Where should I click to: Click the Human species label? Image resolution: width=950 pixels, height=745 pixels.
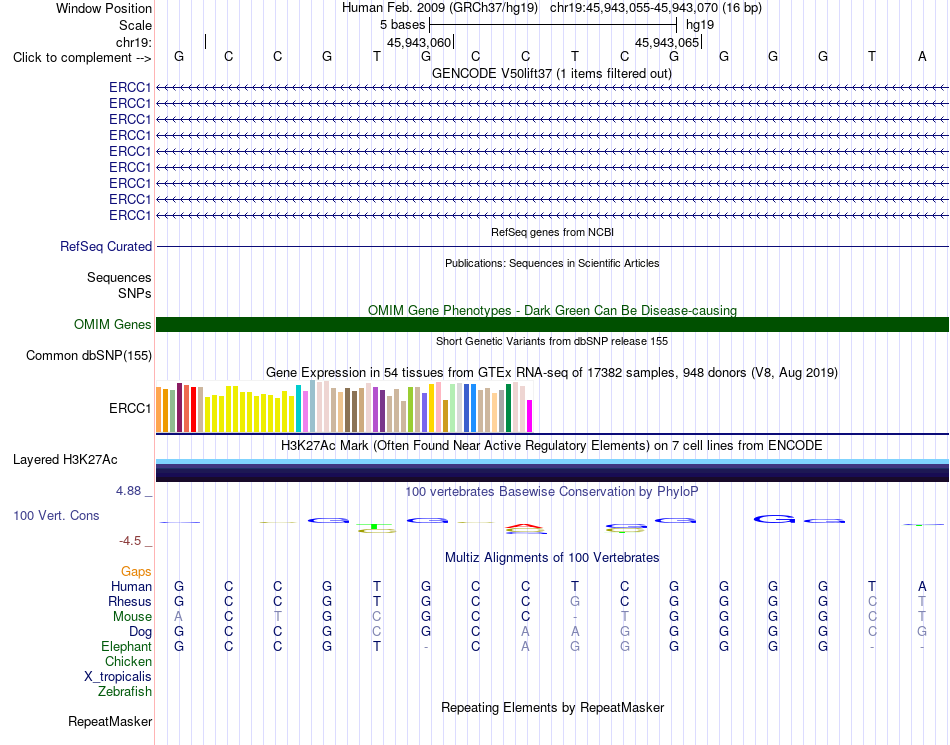[x=131, y=586]
